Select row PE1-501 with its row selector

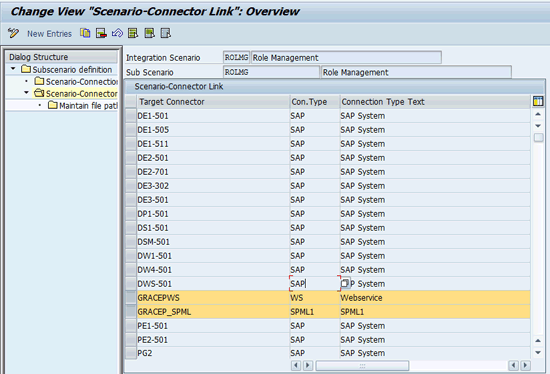coord(131,326)
